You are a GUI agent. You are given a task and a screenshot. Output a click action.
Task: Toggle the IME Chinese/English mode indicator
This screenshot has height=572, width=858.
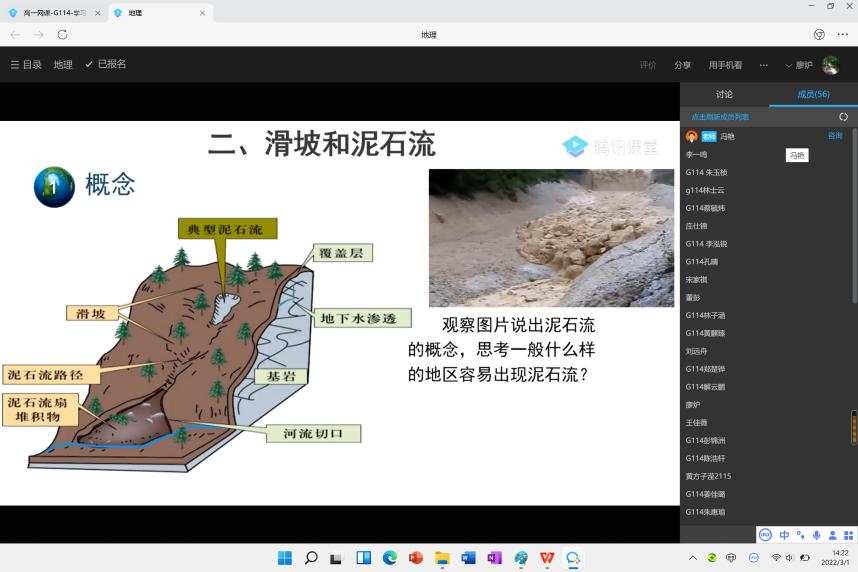[x=784, y=535]
